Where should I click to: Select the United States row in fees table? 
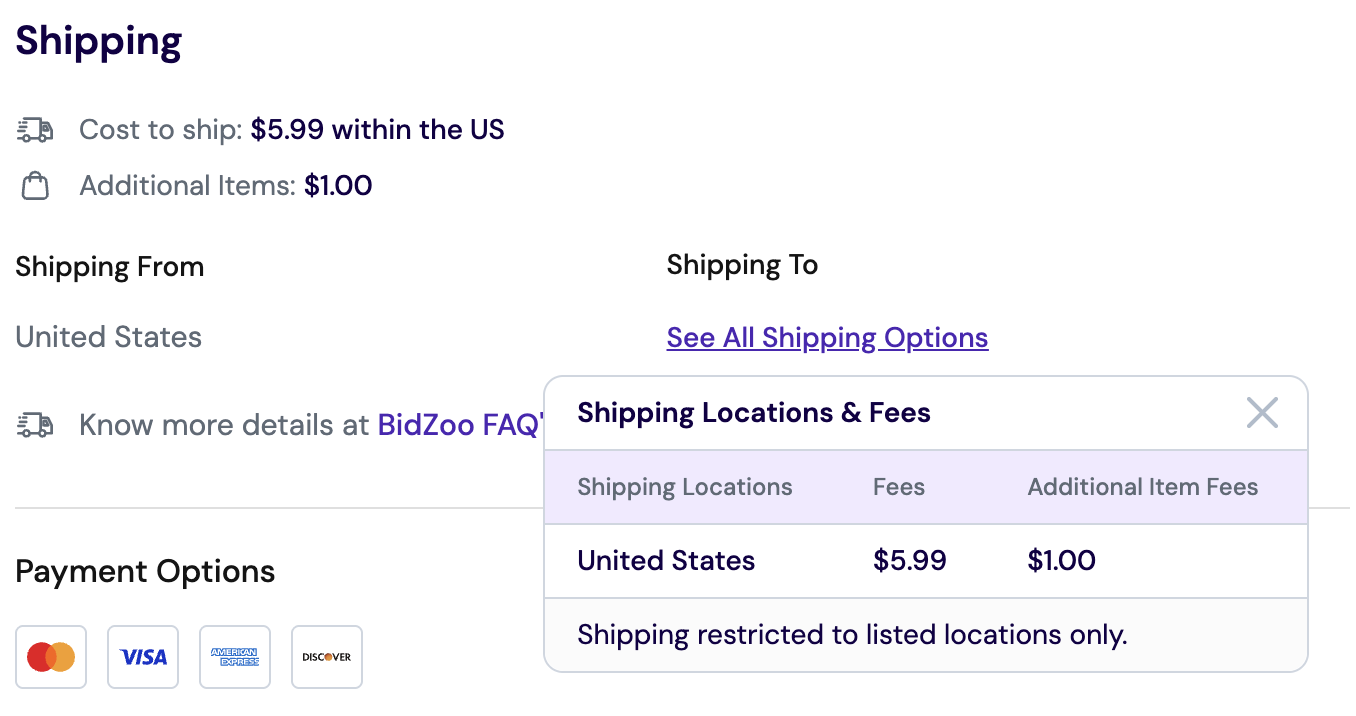point(666,560)
